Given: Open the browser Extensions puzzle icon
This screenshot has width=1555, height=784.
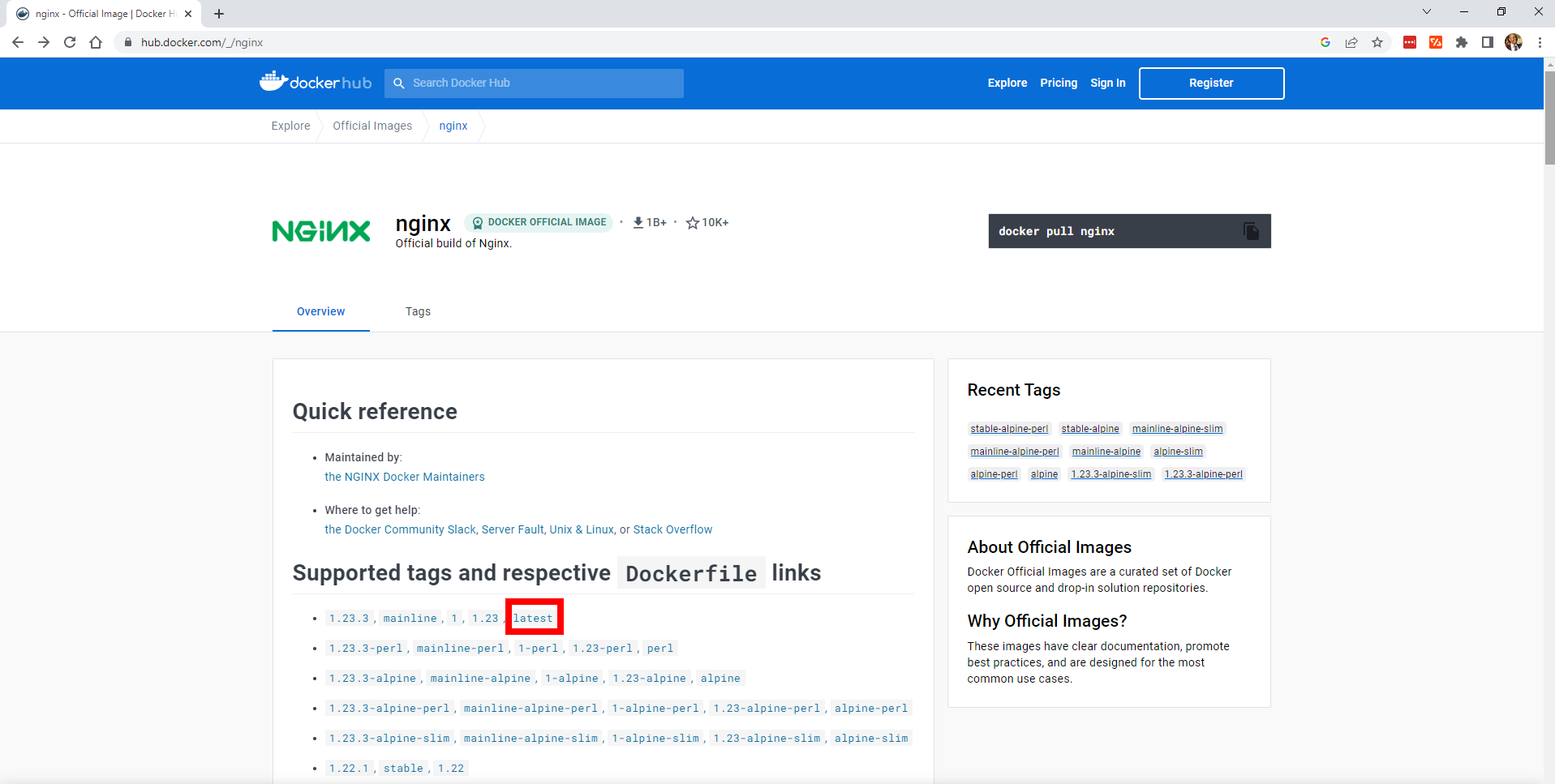Looking at the screenshot, I should [x=1462, y=42].
